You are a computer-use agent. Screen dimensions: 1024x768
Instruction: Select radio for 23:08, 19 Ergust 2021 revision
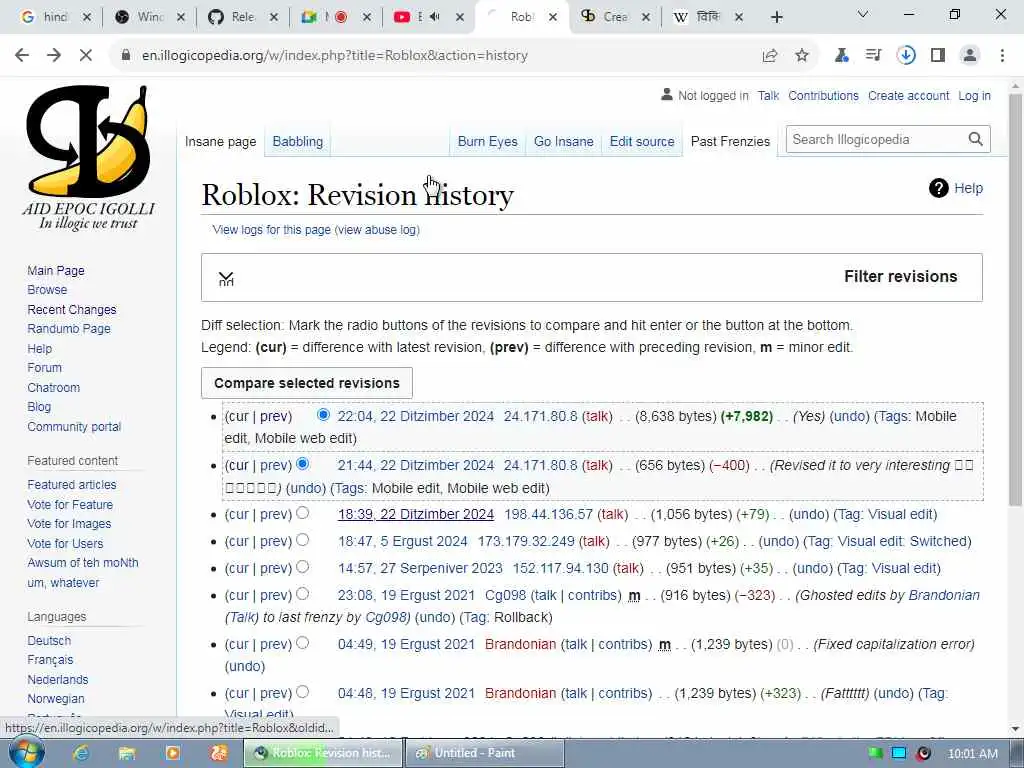pos(302,594)
